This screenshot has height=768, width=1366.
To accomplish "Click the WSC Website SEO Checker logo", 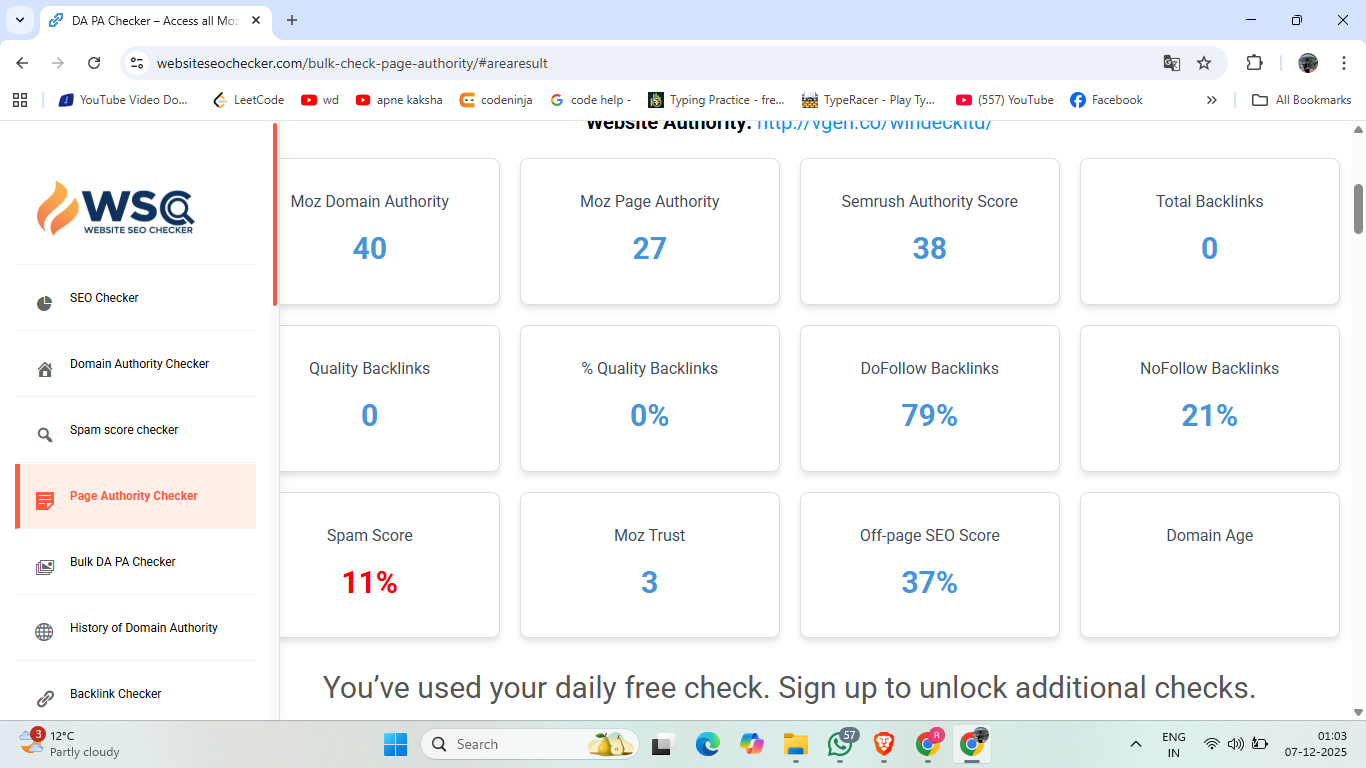I will pyautogui.click(x=116, y=208).
